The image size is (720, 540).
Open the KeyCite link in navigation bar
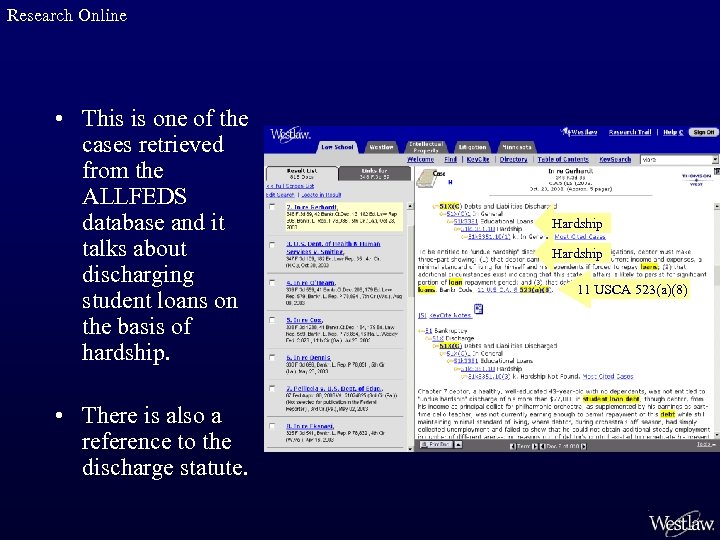[478, 159]
